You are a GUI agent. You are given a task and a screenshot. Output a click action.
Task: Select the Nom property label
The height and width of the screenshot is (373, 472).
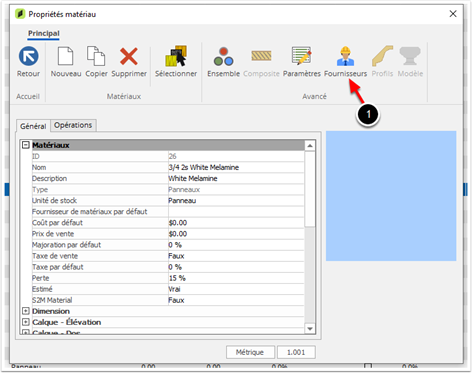coord(39,167)
